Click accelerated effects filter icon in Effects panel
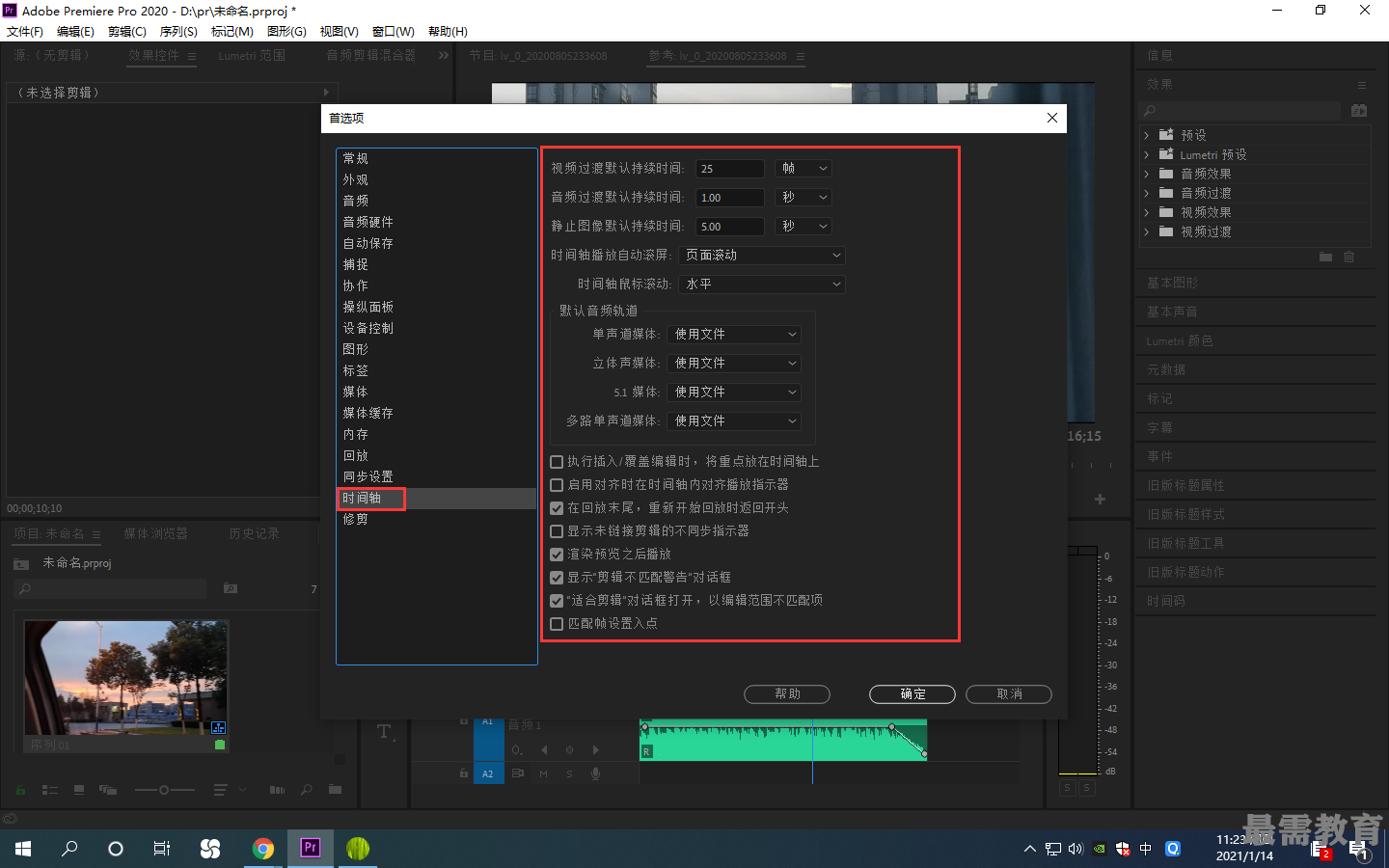 click(x=1359, y=111)
